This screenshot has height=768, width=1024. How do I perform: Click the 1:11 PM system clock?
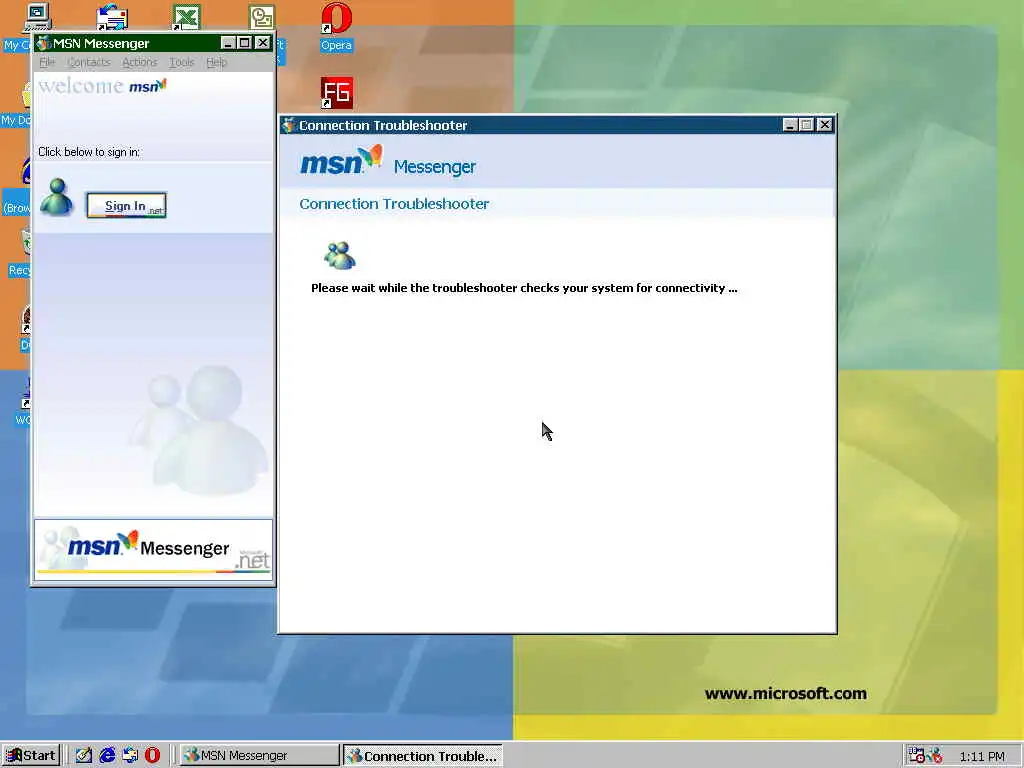[982, 757]
